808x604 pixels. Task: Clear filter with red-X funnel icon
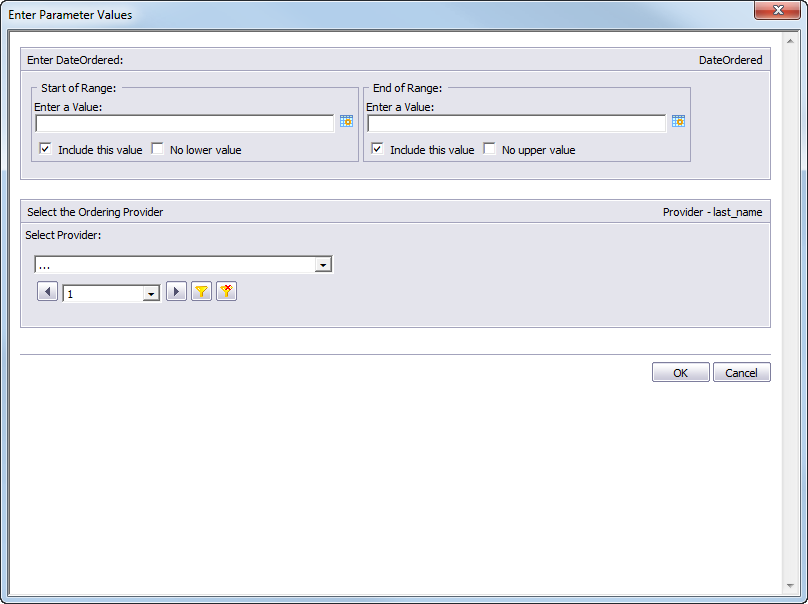(x=226, y=292)
